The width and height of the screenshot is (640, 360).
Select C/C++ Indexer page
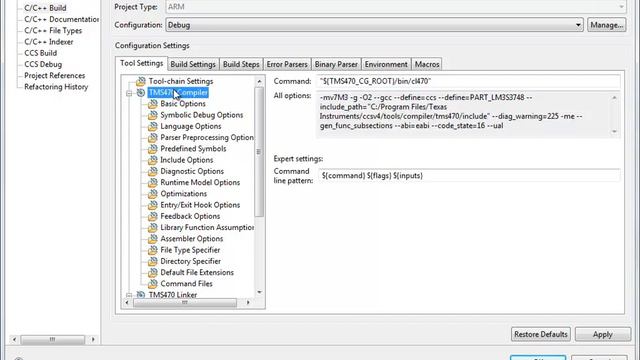click(49, 42)
